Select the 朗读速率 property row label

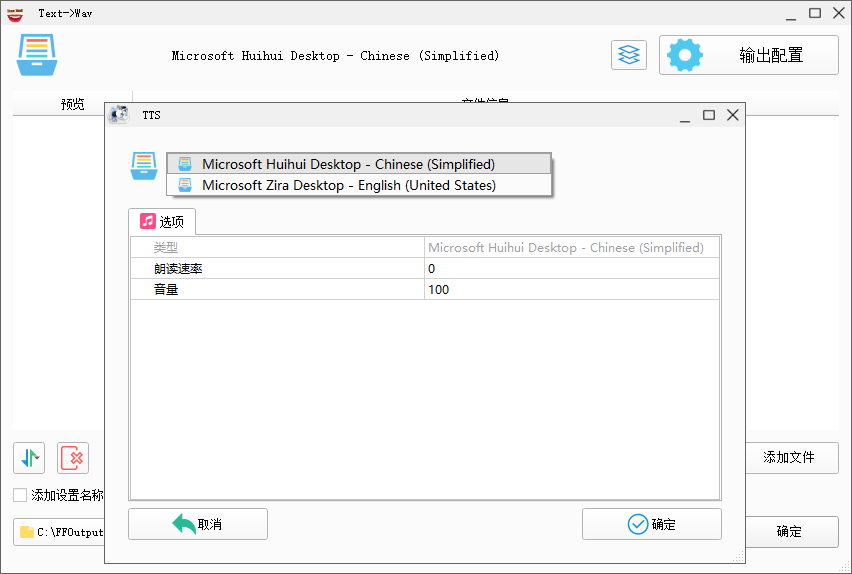pyautogui.click(x=178, y=269)
